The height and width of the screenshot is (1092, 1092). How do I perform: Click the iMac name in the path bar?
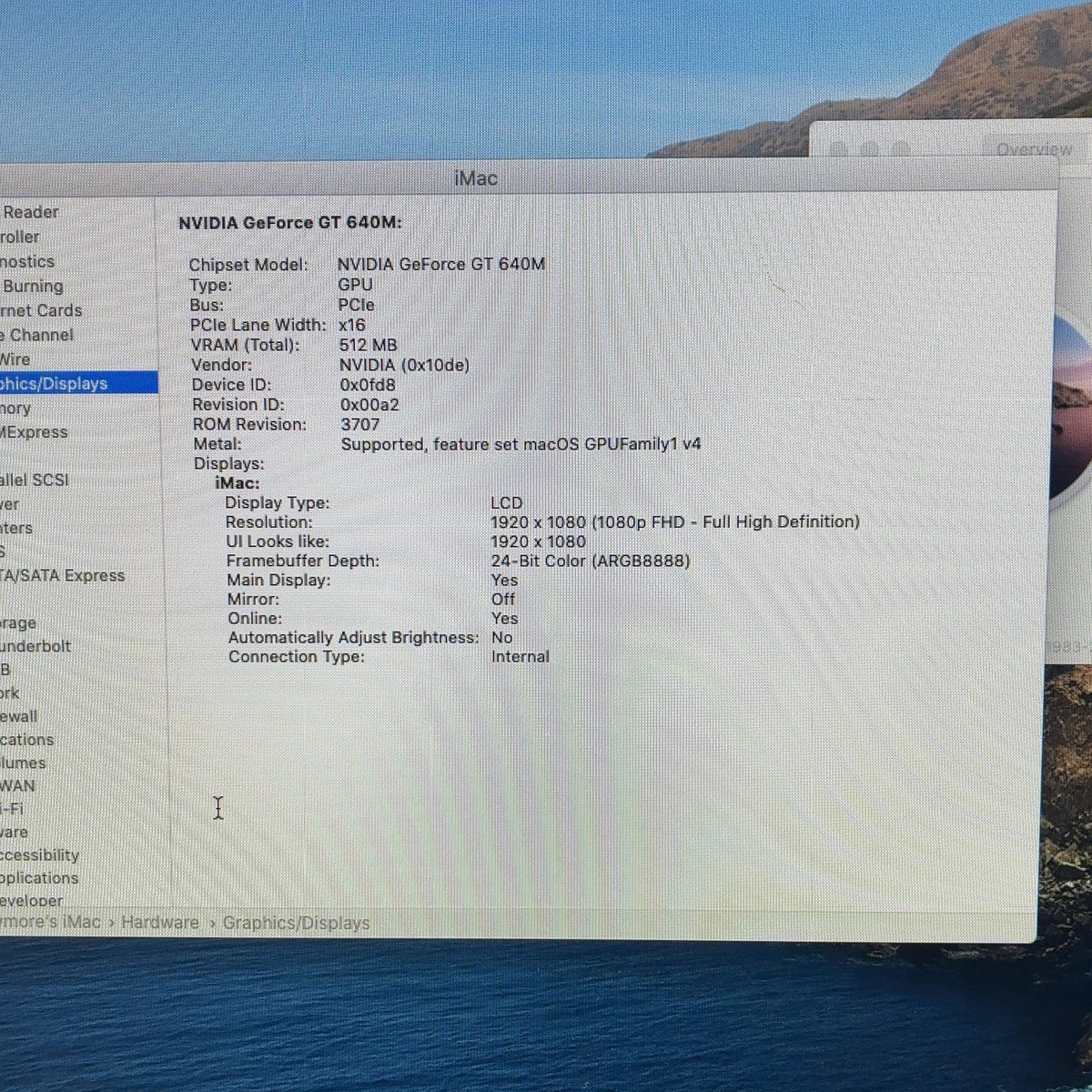tap(50, 922)
